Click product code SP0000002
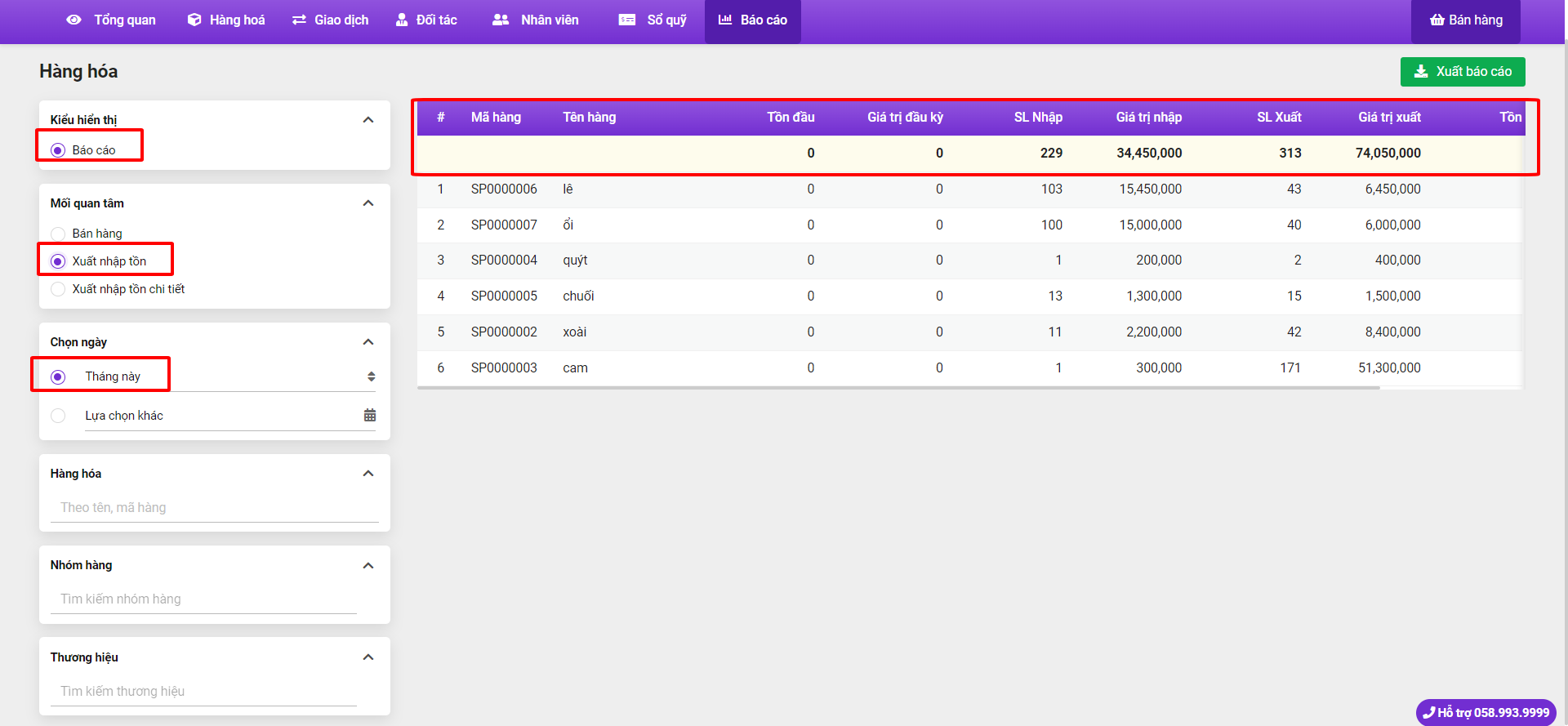1568x726 pixels. 504,332
